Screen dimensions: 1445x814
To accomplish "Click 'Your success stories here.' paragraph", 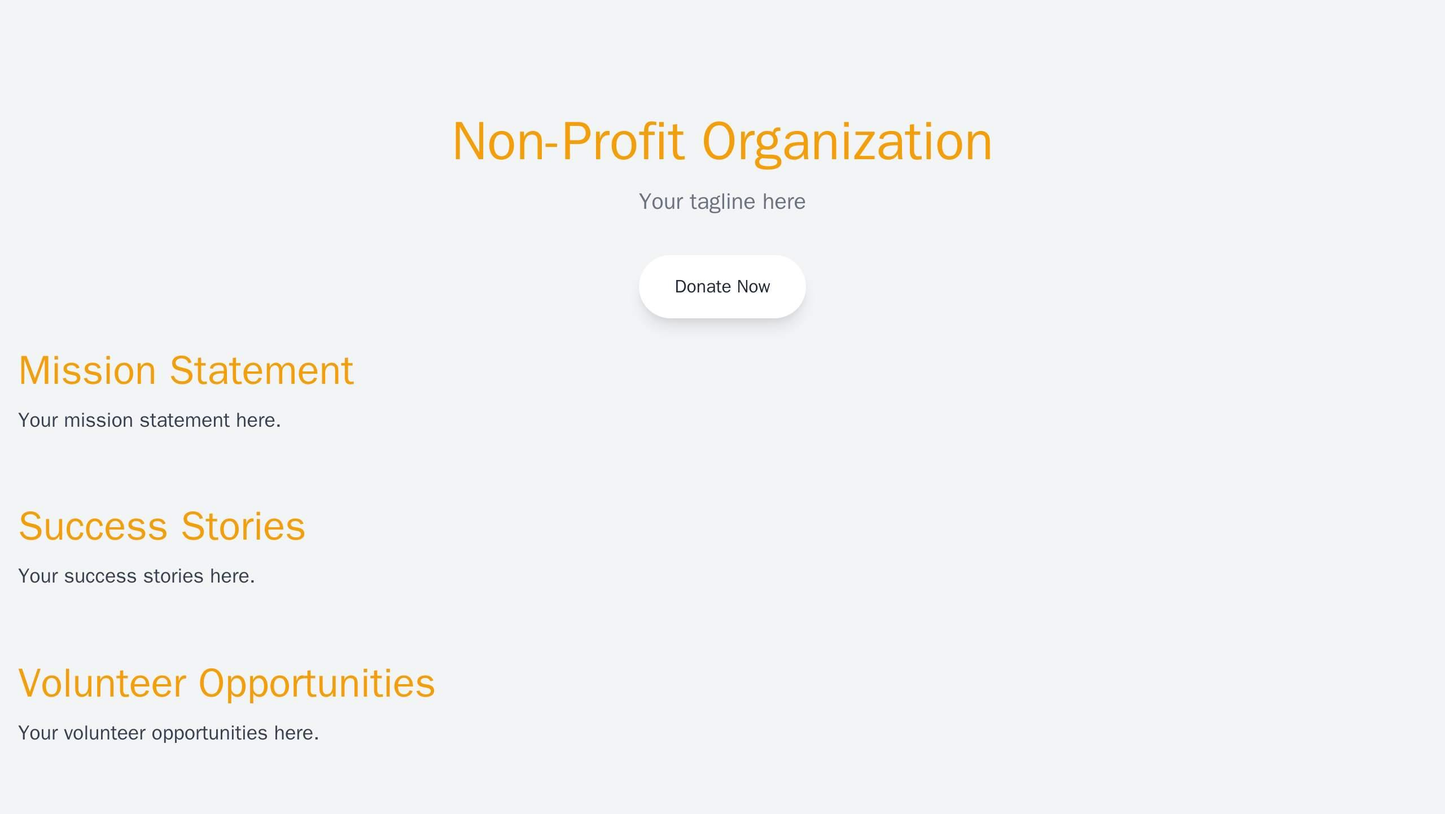I will point(136,577).
